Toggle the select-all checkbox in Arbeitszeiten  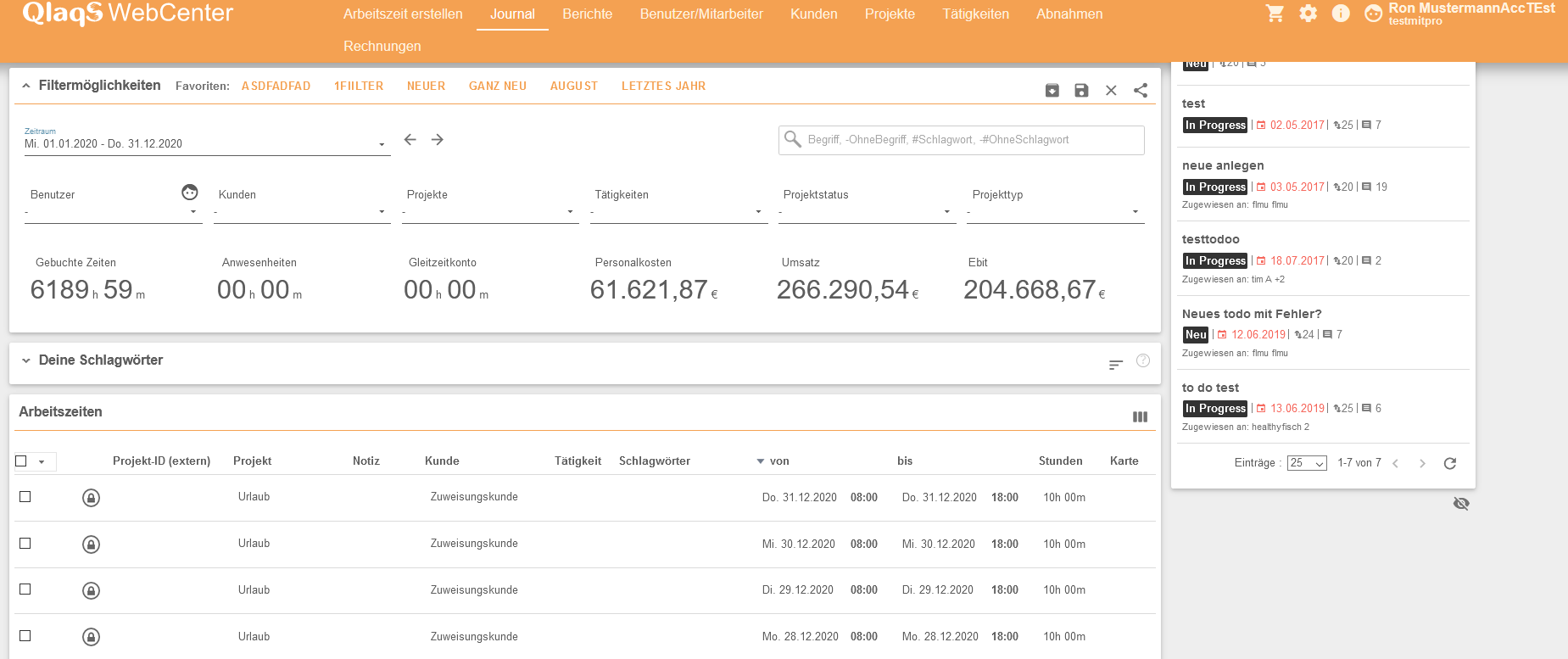point(21,461)
